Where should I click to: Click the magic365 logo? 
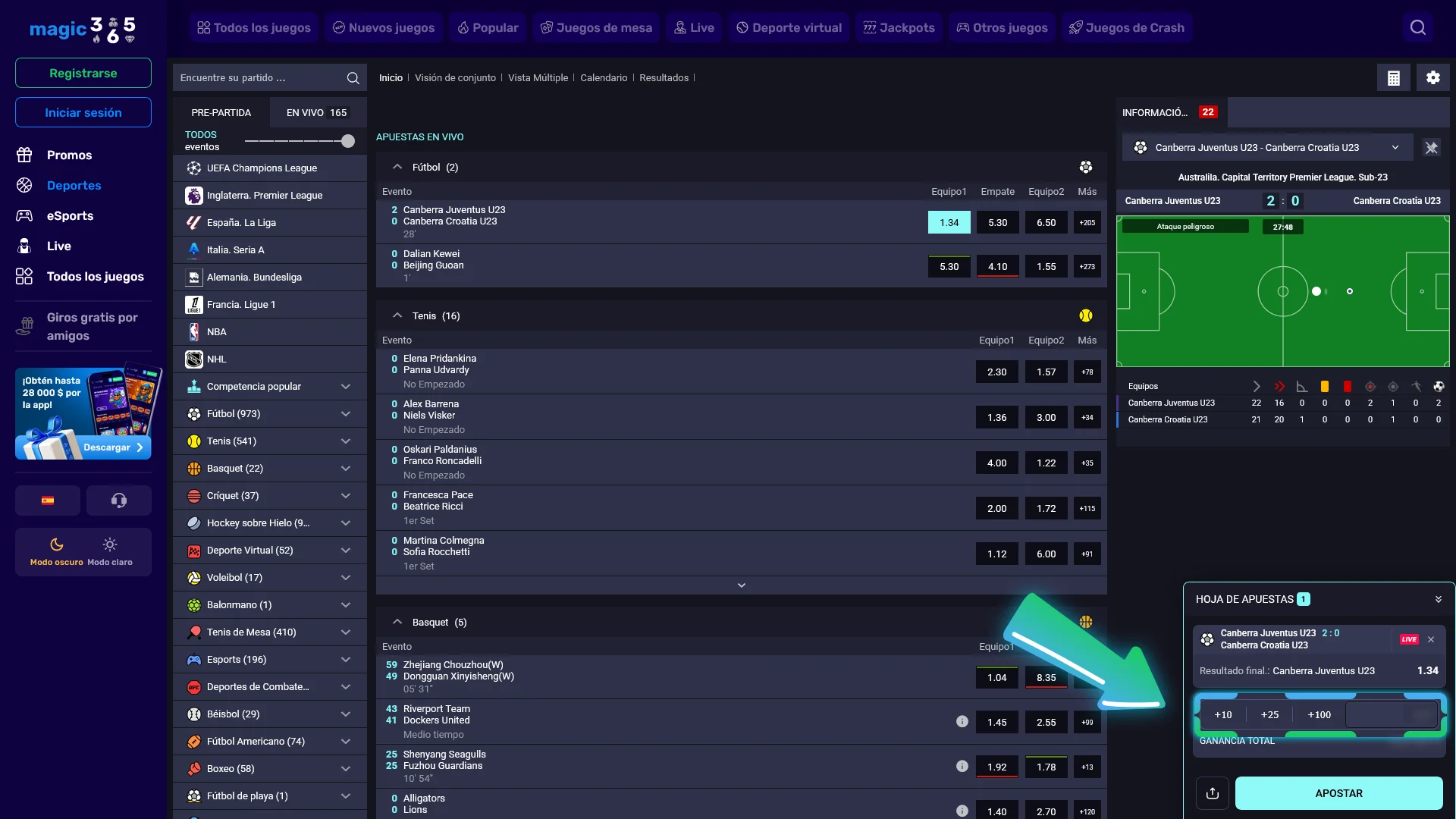coord(83,30)
